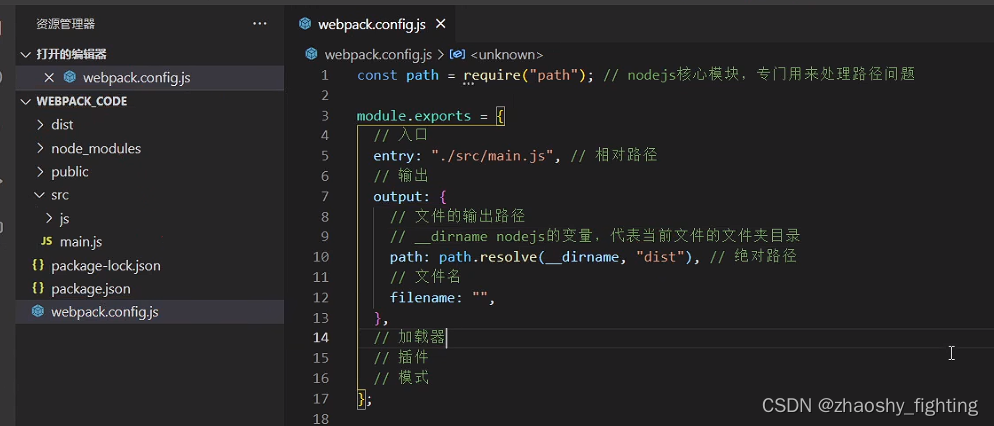Click the // 文件名 comment on line 11
The height and width of the screenshot is (426, 994).
[425, 277]
